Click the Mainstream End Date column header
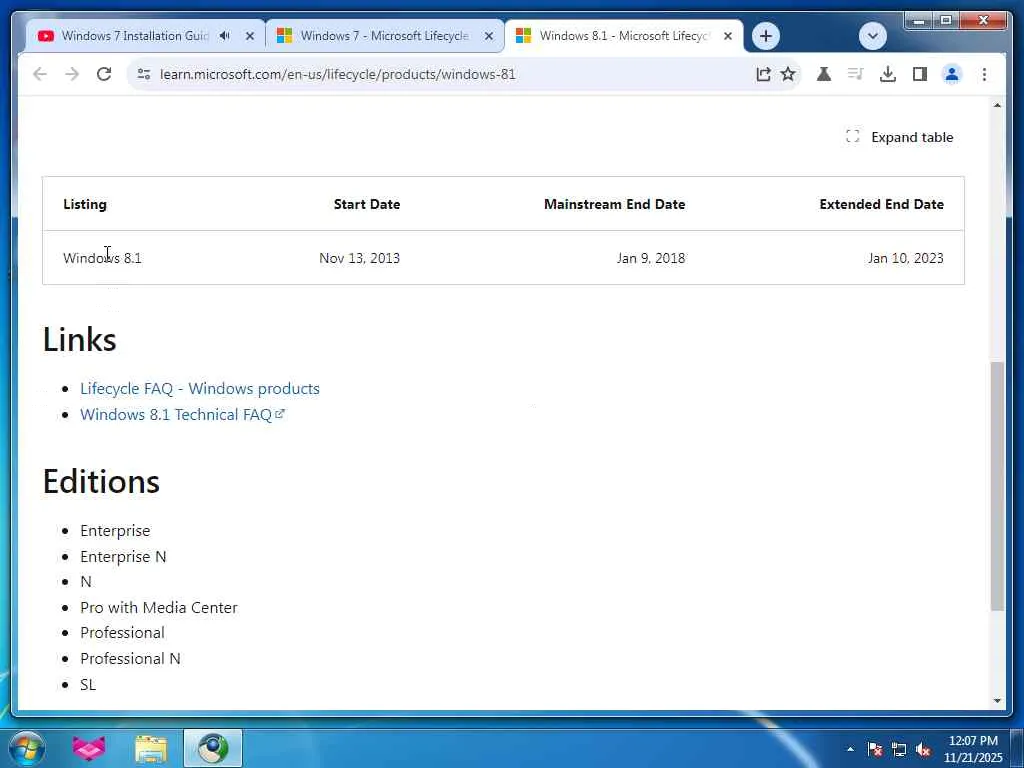This screenshot has width=1024, height=768. pos(615,204)
